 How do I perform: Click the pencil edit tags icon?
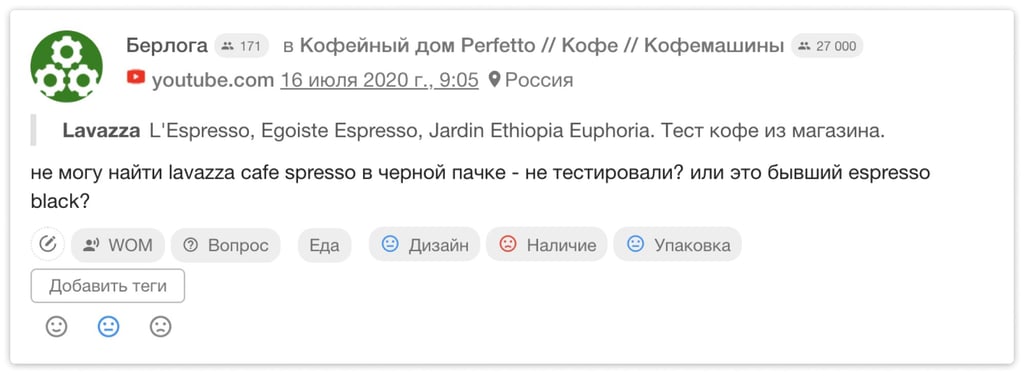click(x=48, y=244)
